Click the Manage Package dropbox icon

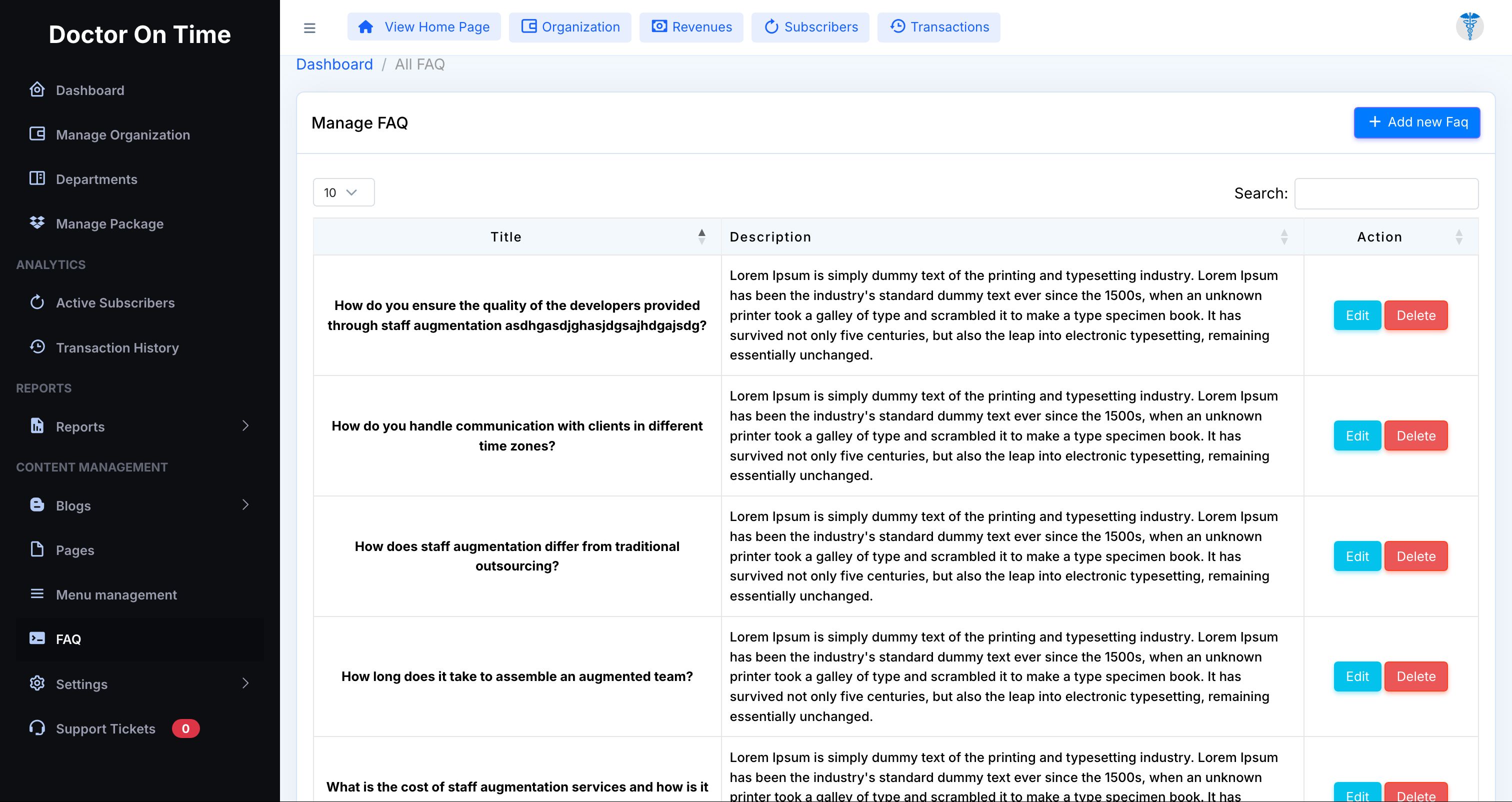pyautogui.click(x=37, y=222)
